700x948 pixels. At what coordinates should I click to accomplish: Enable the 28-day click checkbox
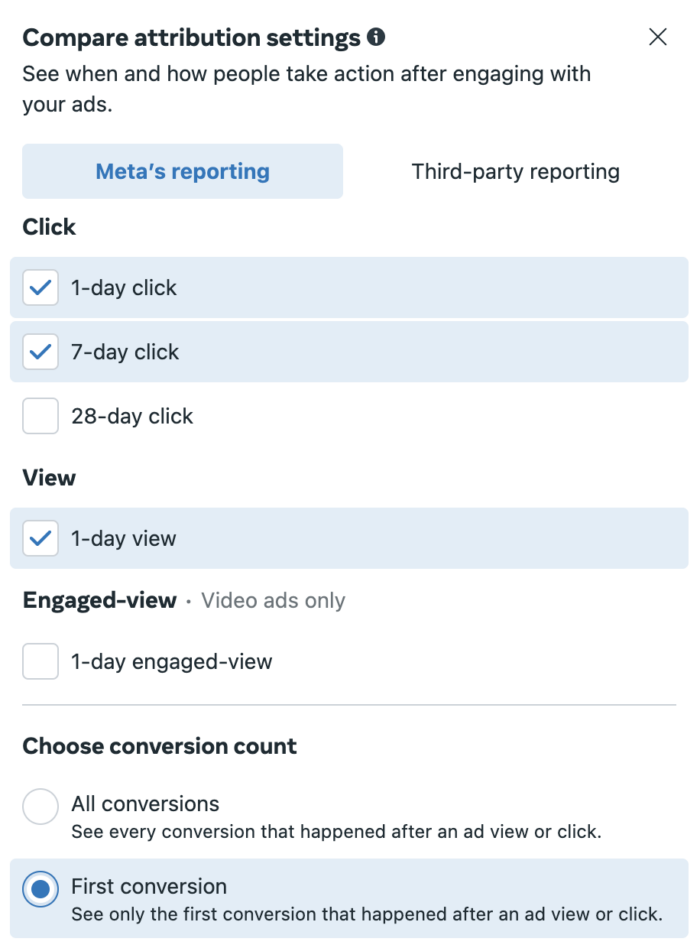(41, 416)
